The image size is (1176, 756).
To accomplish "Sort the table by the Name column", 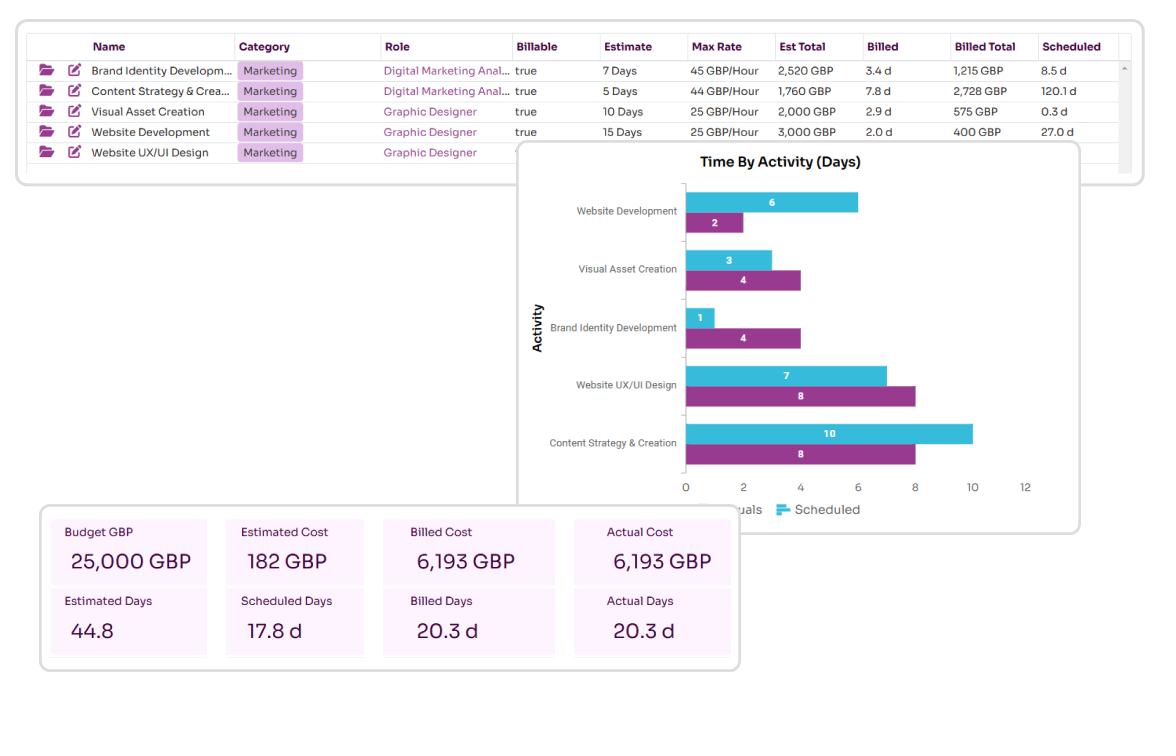I will click(x=109, y=46).
